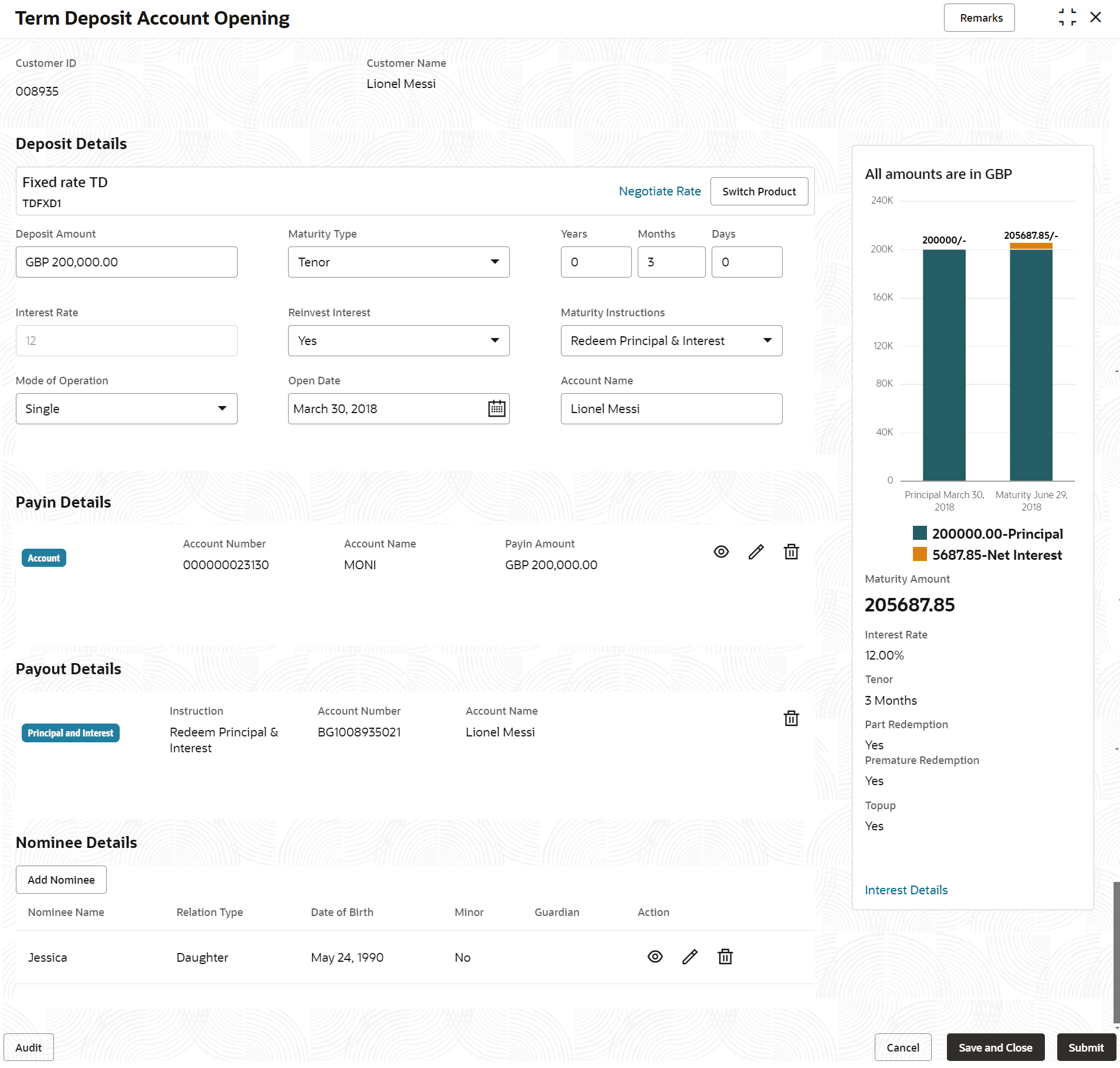
Task: Expand the Maturity Type dropdown
Action: pyautogui.click(x=495, y=262)
